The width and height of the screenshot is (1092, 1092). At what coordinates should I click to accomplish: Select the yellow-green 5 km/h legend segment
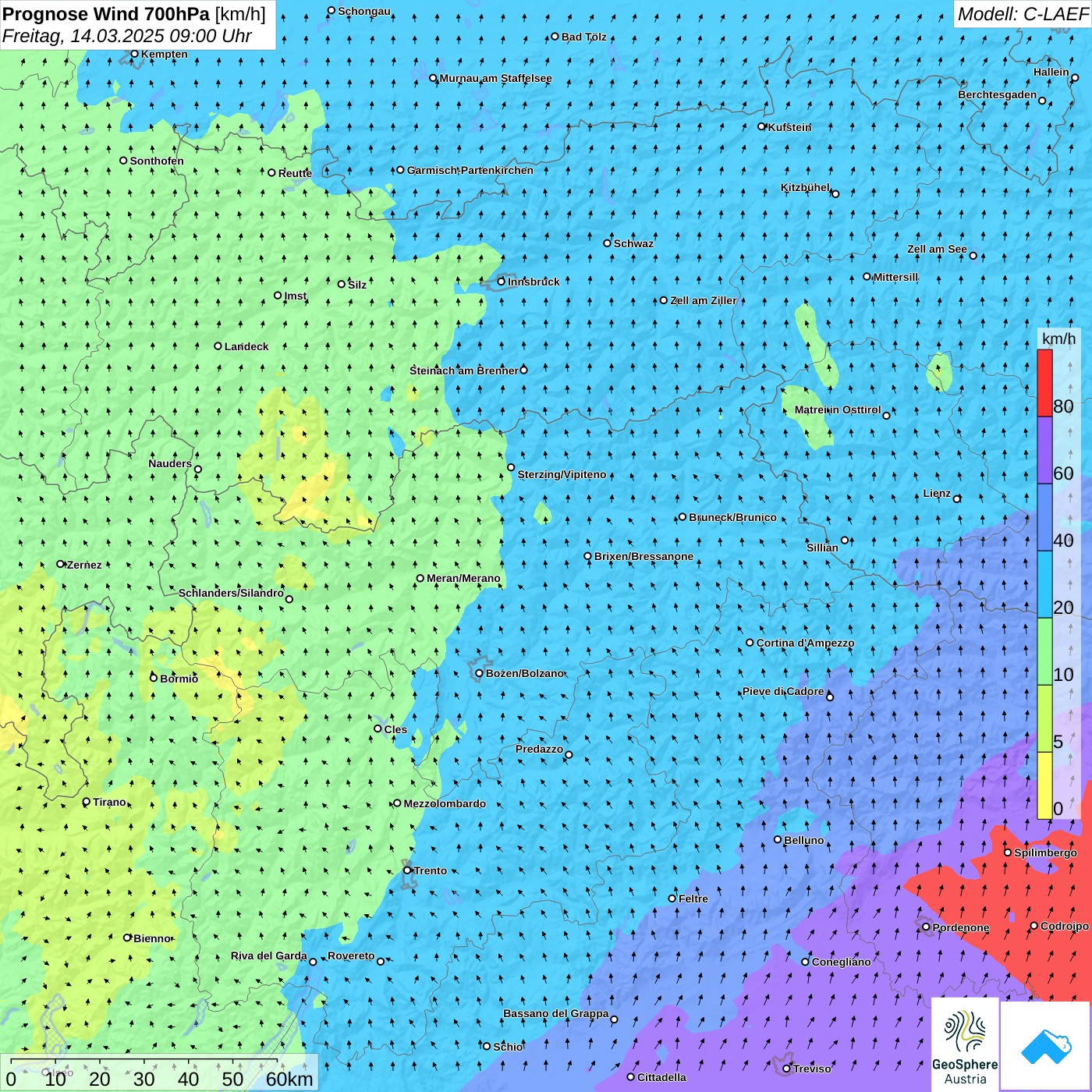coord(1044,718)
